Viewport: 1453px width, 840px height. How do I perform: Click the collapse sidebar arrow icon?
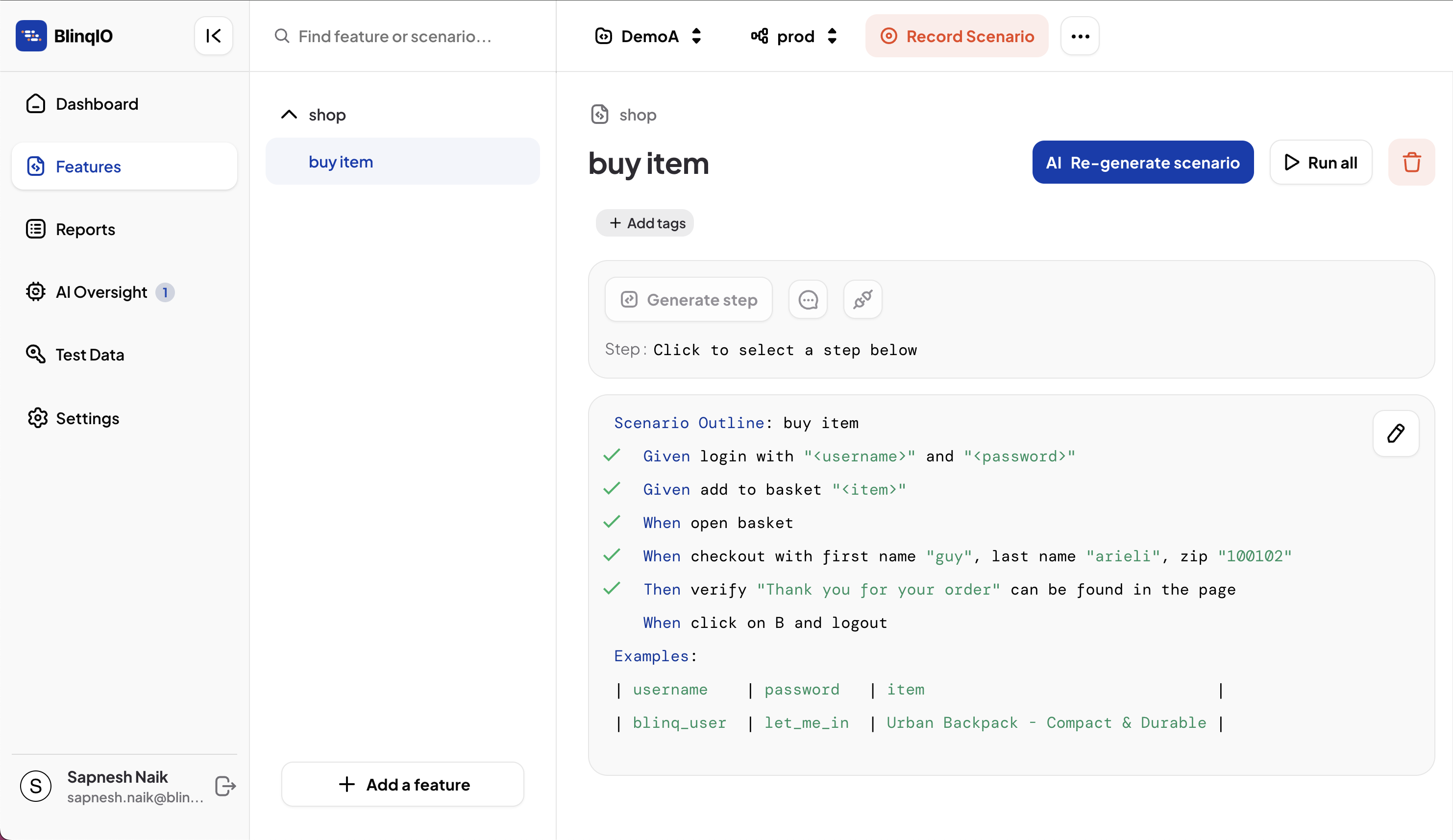[214, 36]
